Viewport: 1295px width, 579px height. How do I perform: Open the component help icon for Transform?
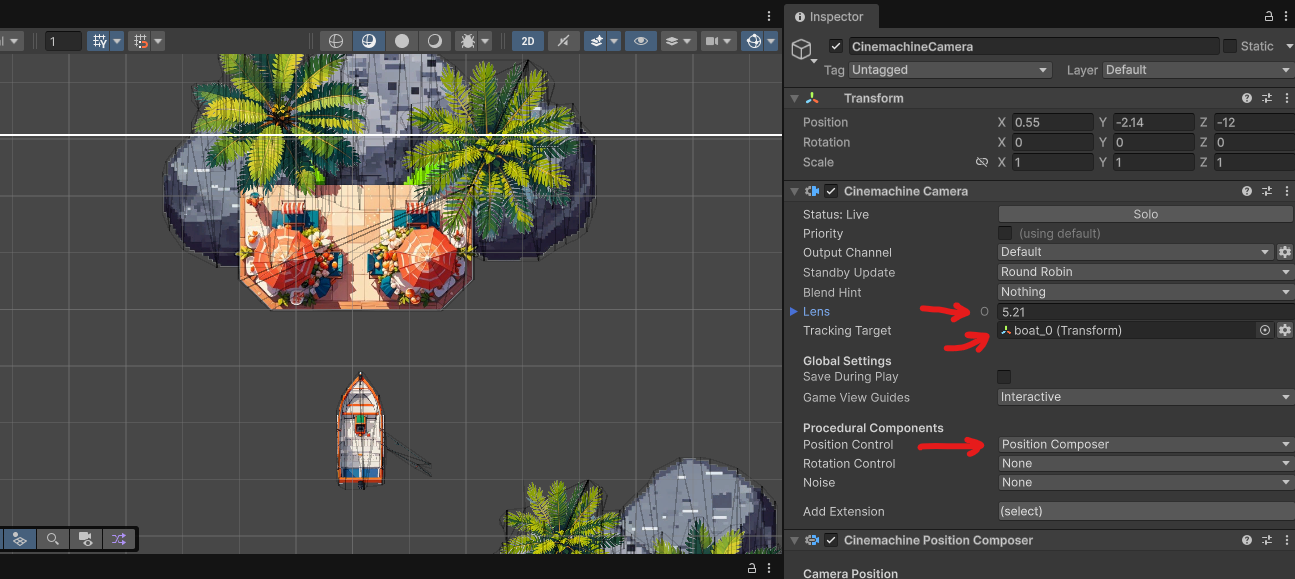(x=1246, y=98)
